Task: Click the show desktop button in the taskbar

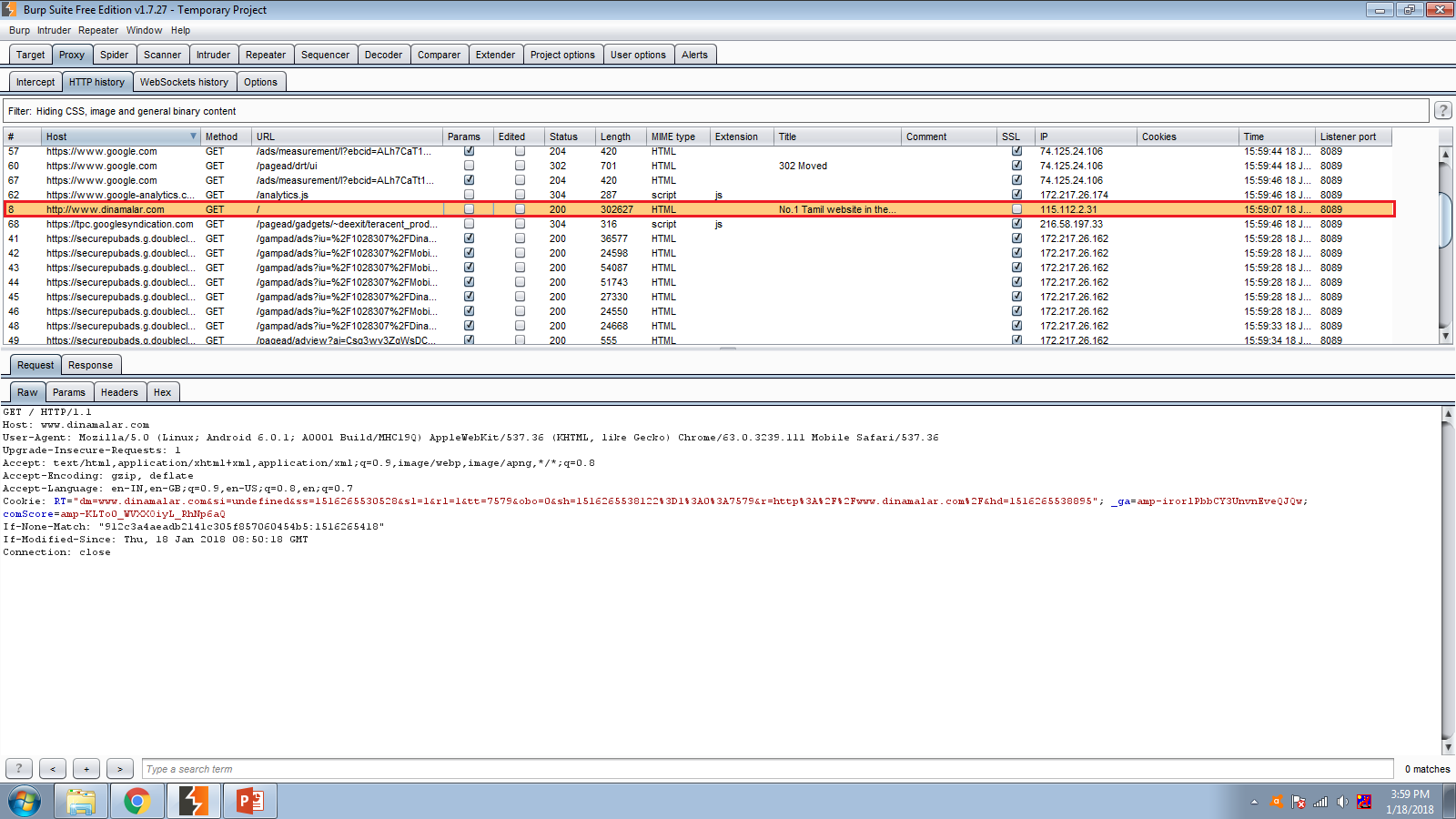Action: click(x=1450, y=802)
